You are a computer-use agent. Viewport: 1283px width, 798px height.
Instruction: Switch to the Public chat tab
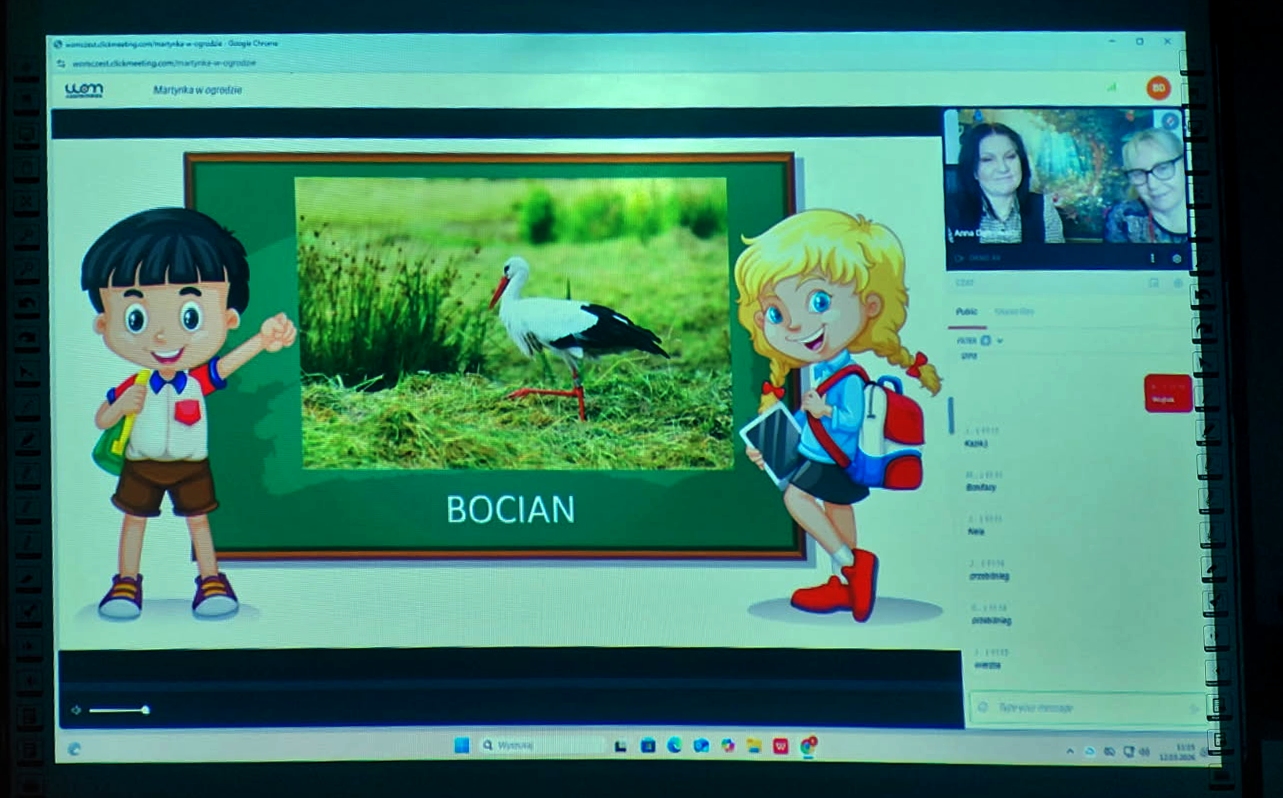coord(966,312)
